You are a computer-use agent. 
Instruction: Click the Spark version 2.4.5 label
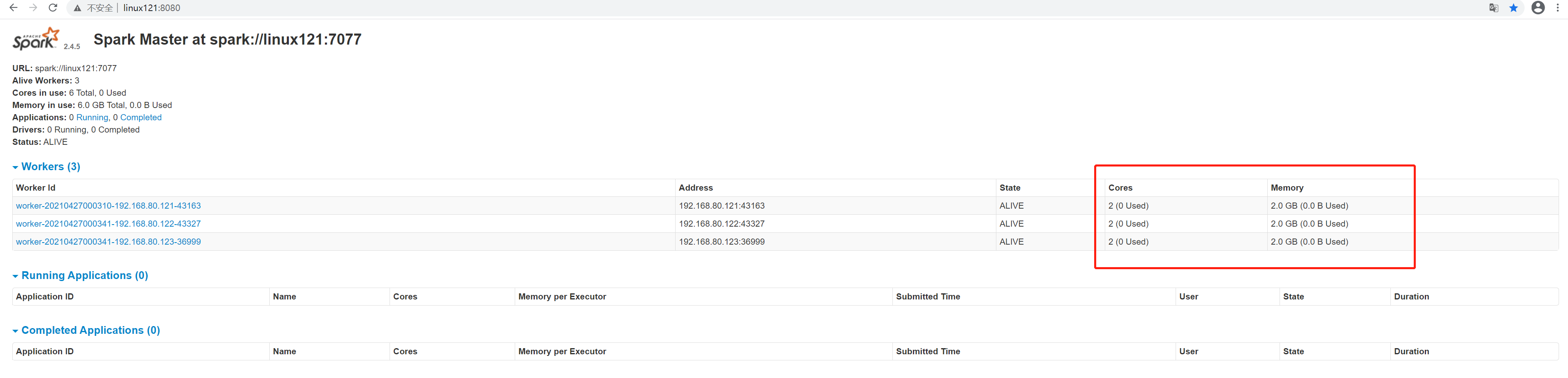pyautogui.click(x=72, y=47)
